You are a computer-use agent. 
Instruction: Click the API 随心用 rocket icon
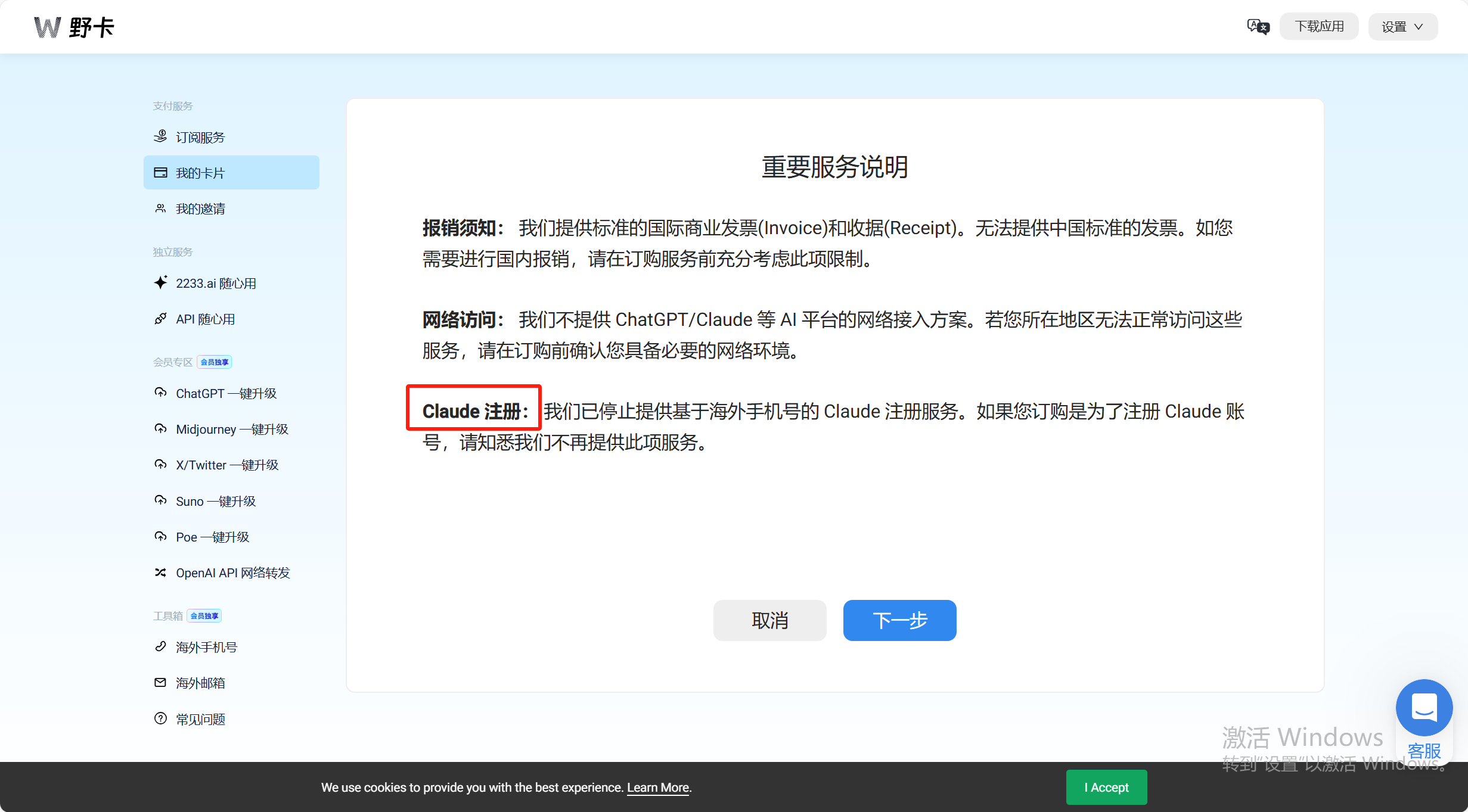[x=160, y=319]
